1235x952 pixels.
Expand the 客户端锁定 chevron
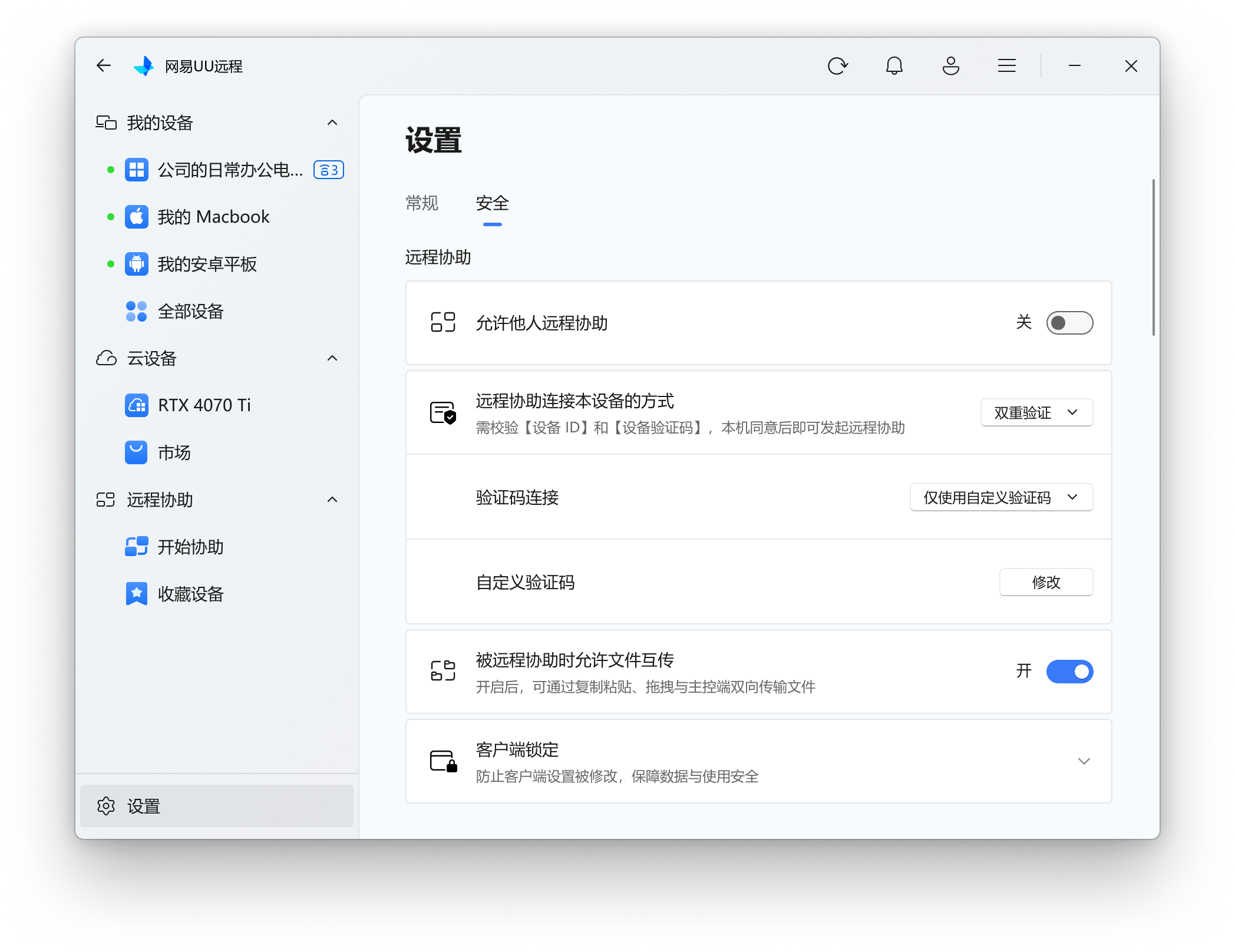click(x=1084, y=761)
